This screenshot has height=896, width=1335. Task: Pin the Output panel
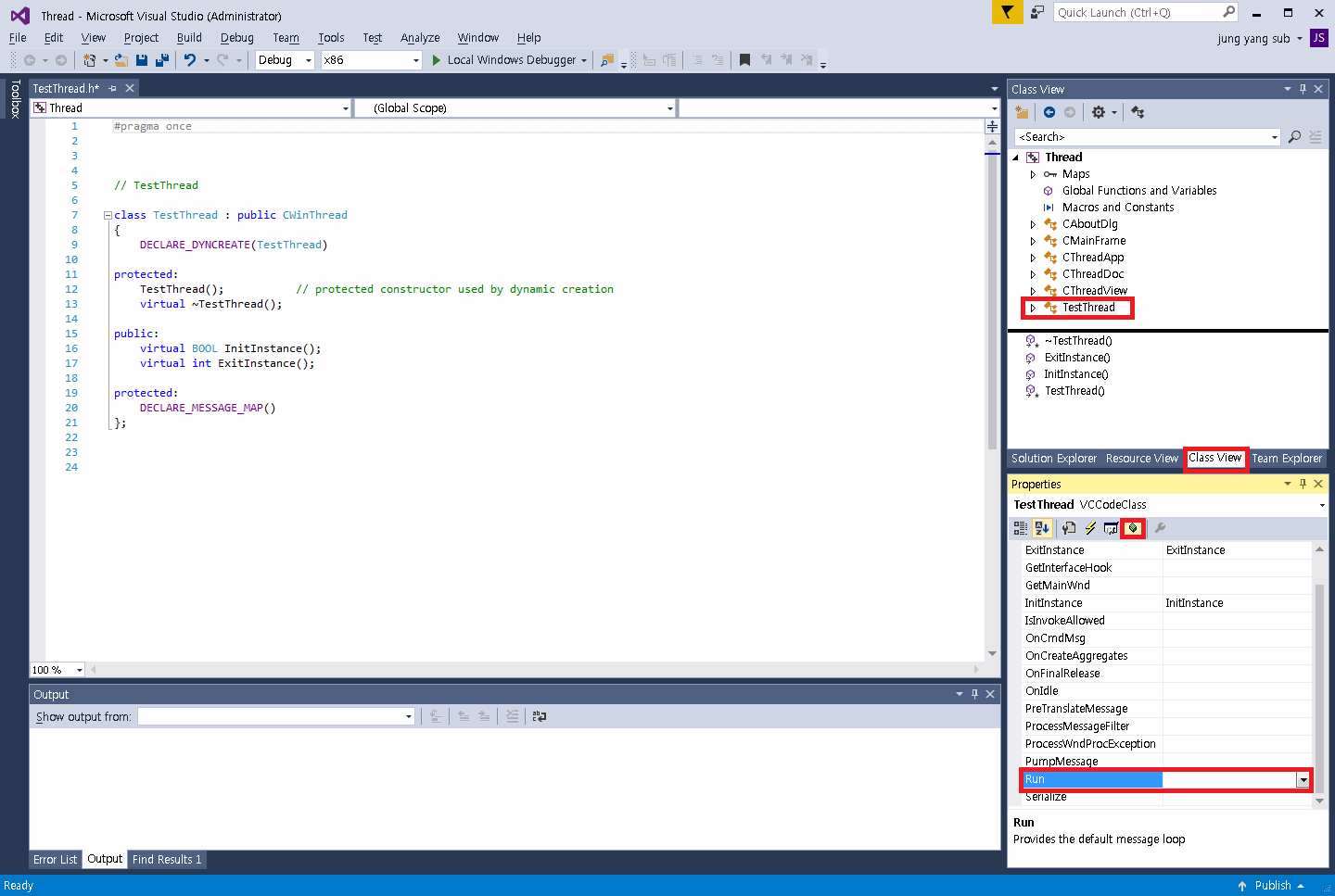(x=974, y=694)
